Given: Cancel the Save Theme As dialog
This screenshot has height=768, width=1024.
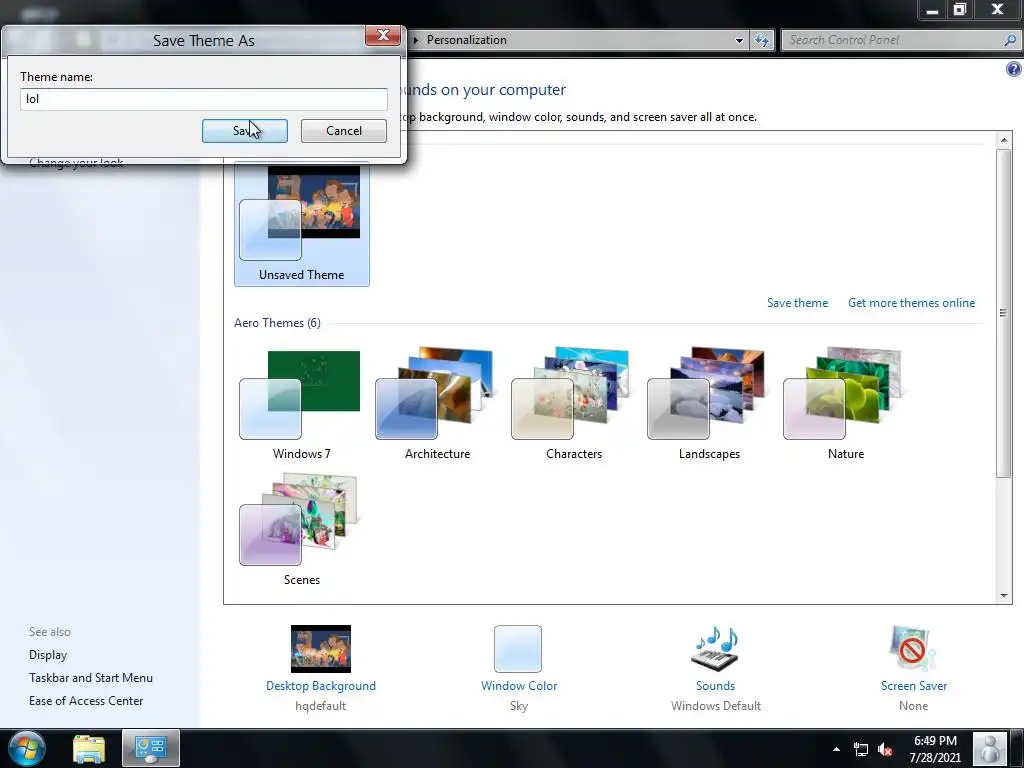Looking at the screenshot, I should [344, 131].
